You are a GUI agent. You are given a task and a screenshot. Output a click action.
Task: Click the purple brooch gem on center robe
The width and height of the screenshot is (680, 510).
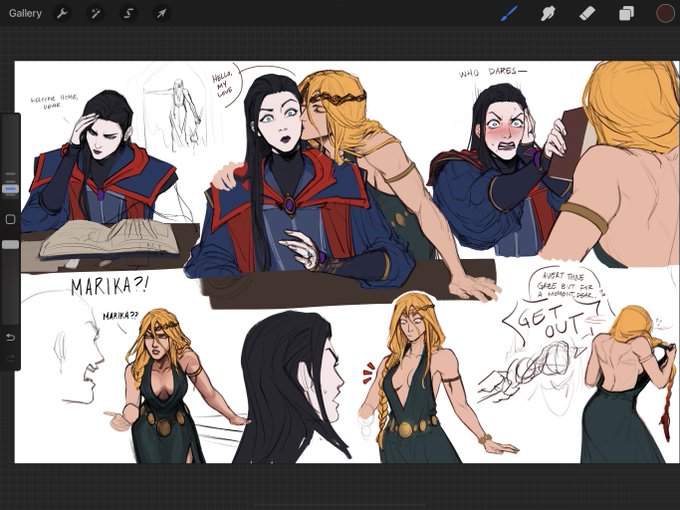(x=289, y=203)
